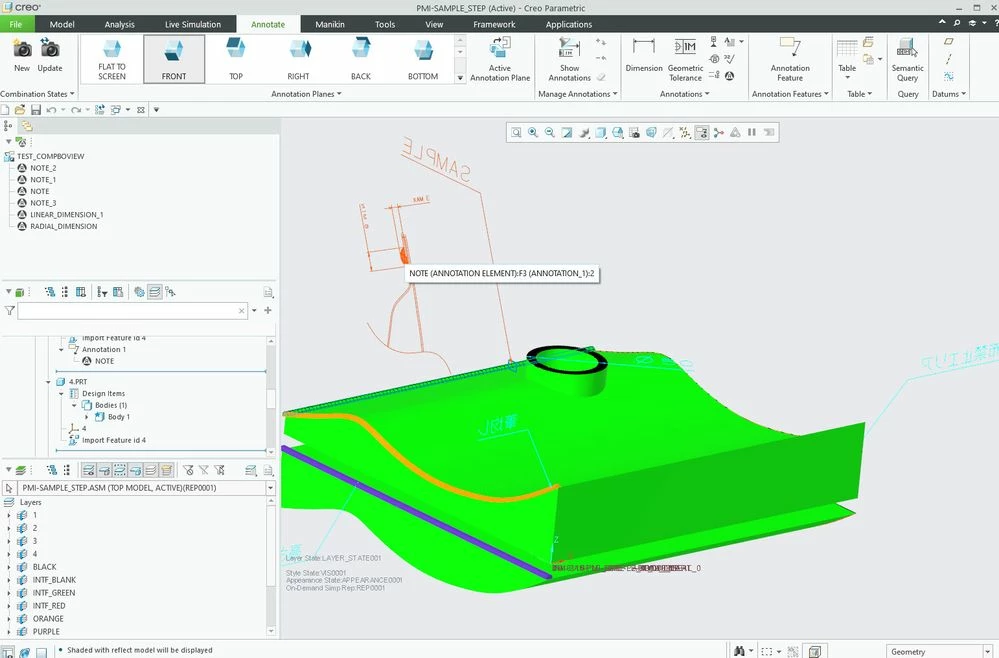The width and height of the screenshot is (999, 658).
Task: Open the Geometric Tolerance tool
Action: point(686,59)
